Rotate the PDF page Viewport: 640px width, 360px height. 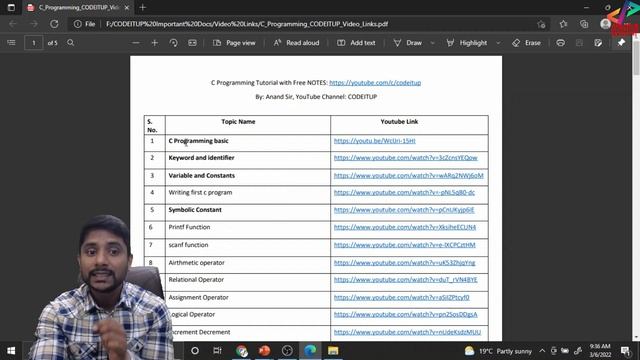pyautogui.click(x=173, y=42)
